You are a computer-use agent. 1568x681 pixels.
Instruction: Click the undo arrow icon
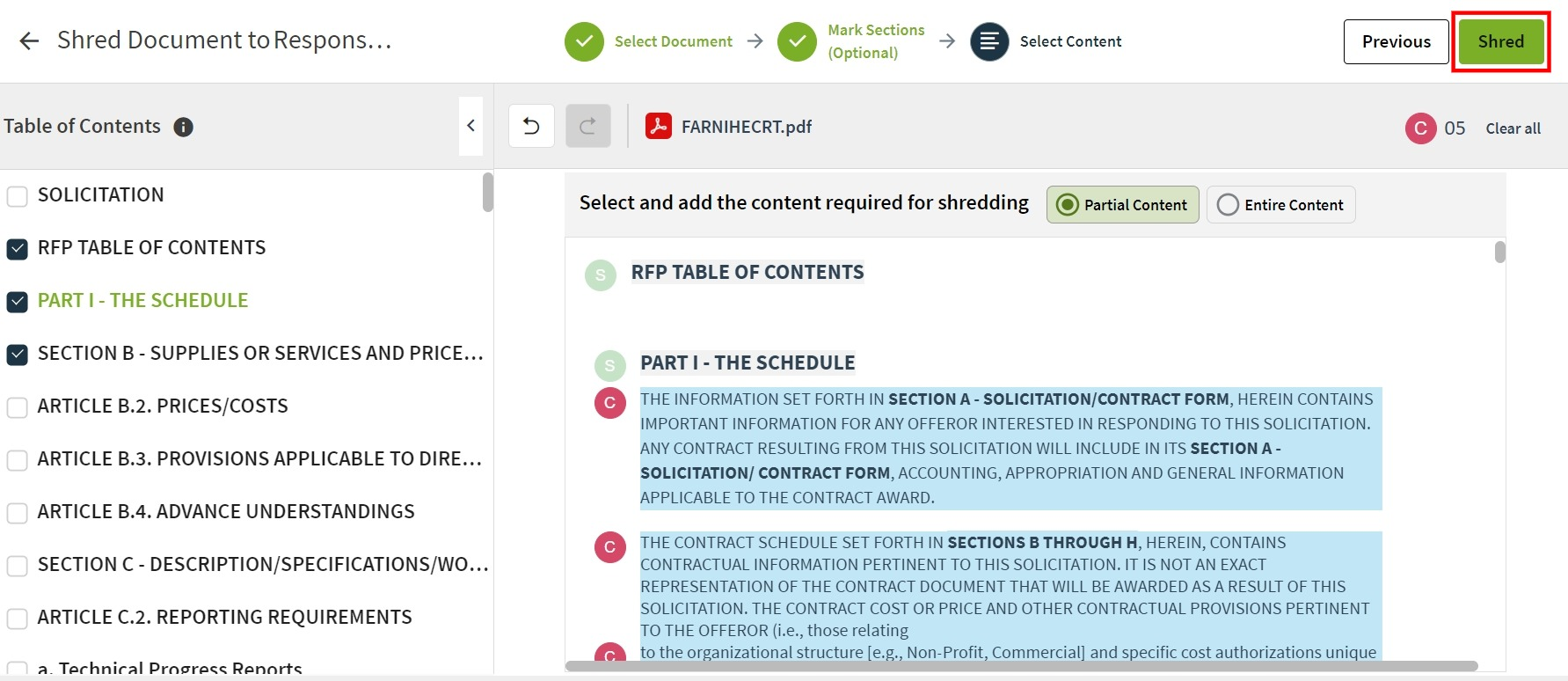point(531,126)
